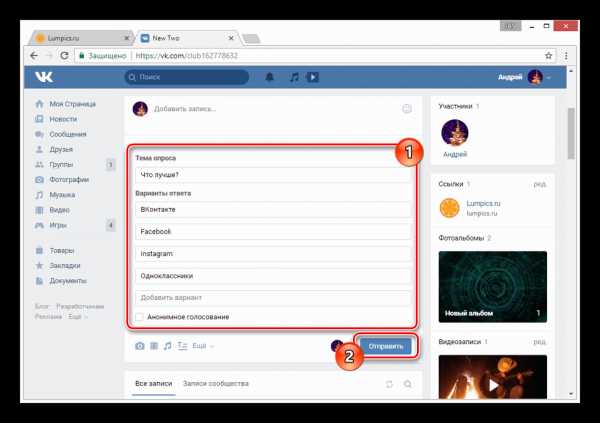
Task: Open Новый альбом thumbnail
Action: point(492,287)
